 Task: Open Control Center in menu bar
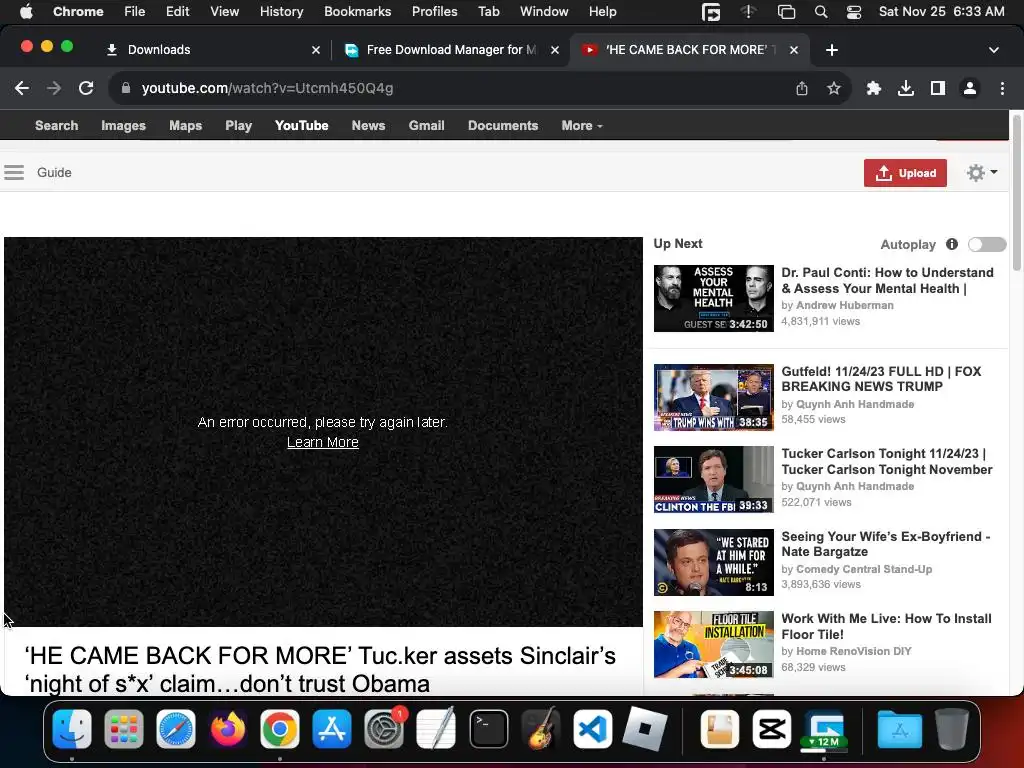point(854,12)
